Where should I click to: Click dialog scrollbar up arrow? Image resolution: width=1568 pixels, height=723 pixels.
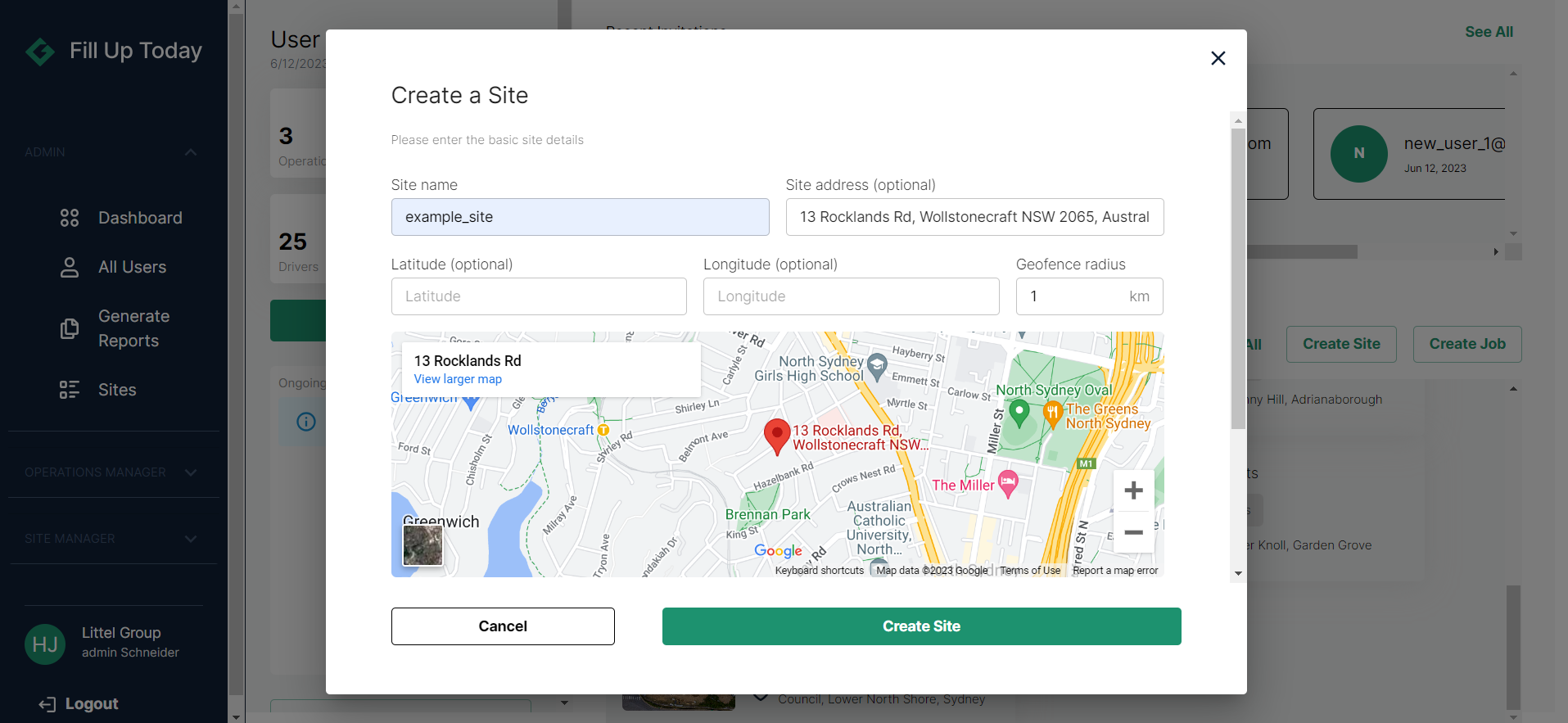point(1238,120)
